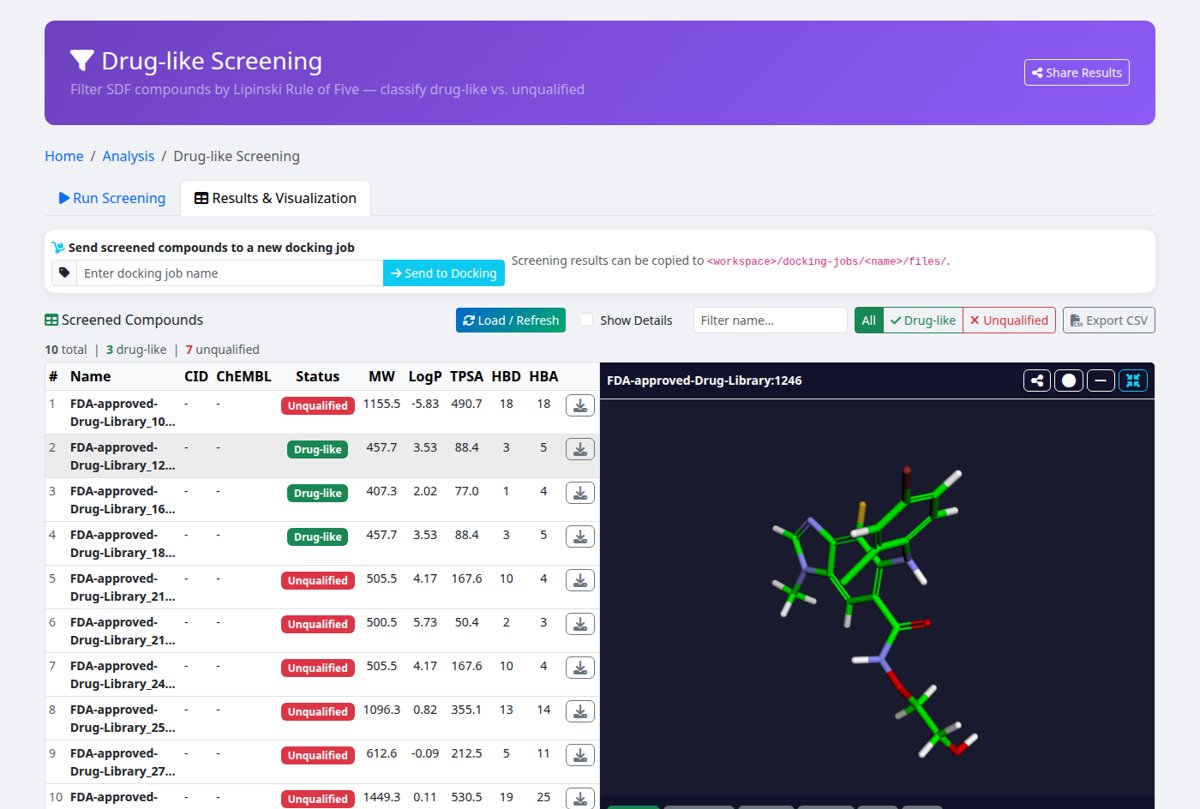Open the Analysis breadcrumb link
This screenshot has height=809, width=1200.
(x=128, y=156)
